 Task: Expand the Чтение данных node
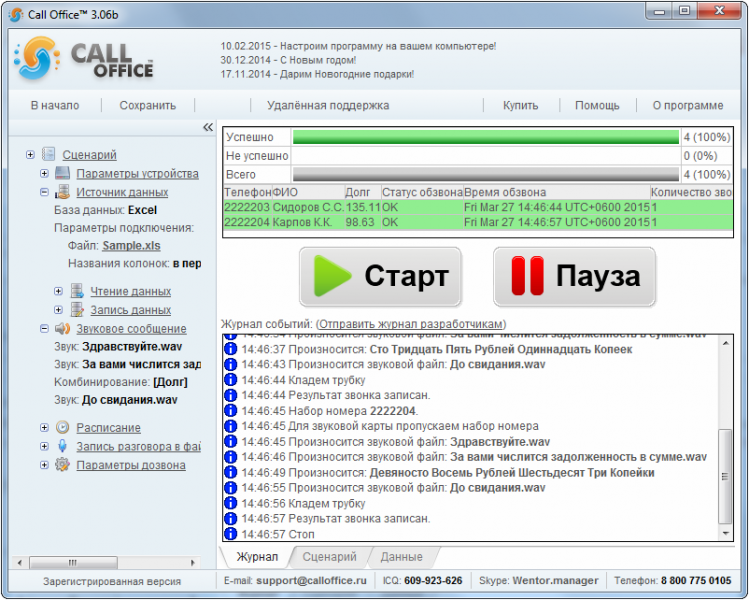(58, 291)
